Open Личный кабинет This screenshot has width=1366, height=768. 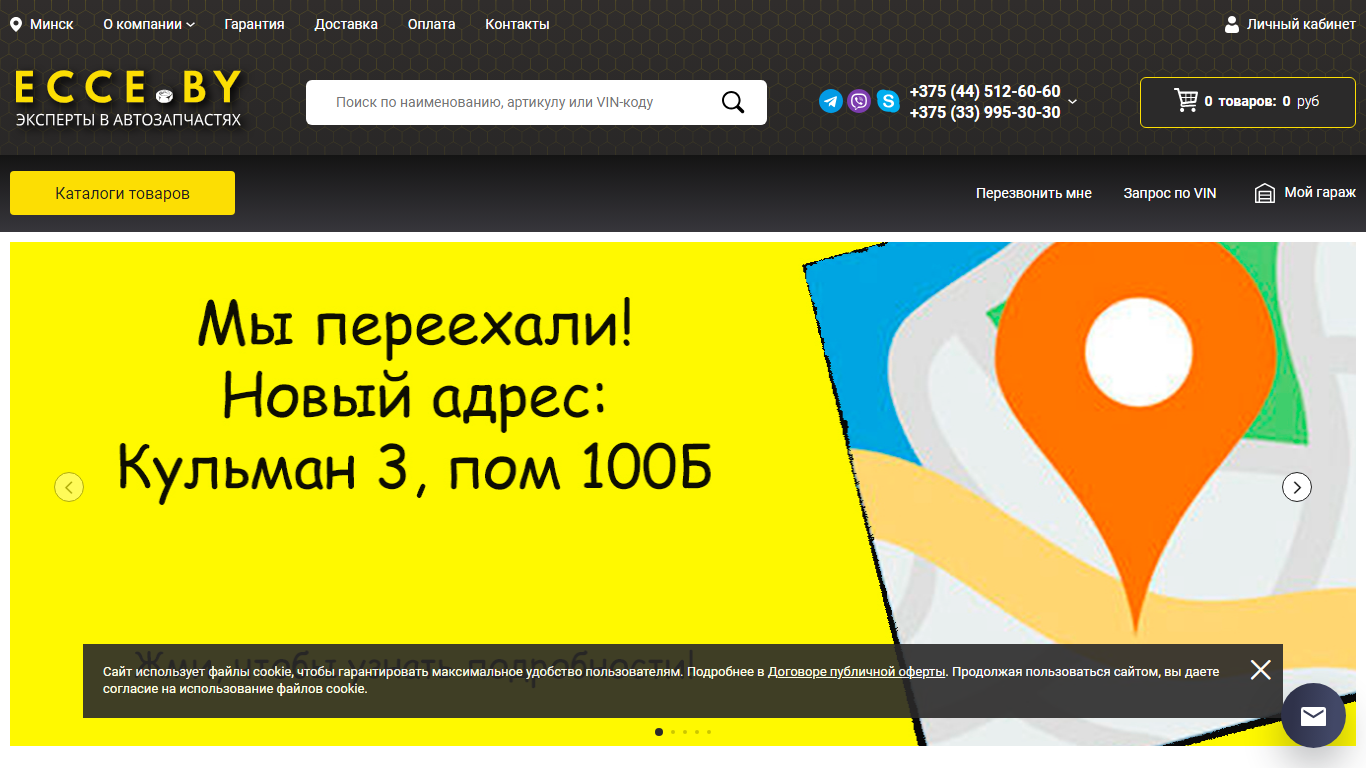tap(1301, 24)
